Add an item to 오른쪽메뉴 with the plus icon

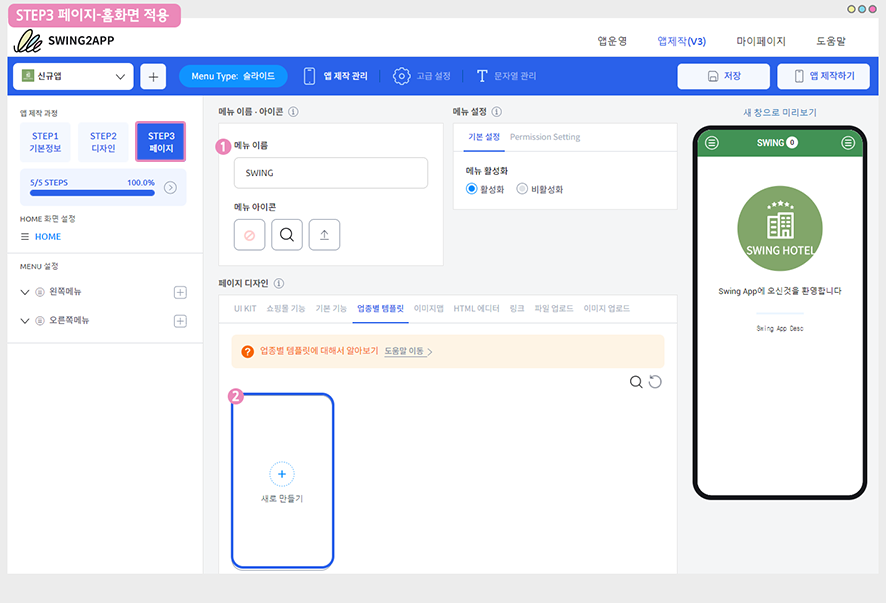[180, 321]
